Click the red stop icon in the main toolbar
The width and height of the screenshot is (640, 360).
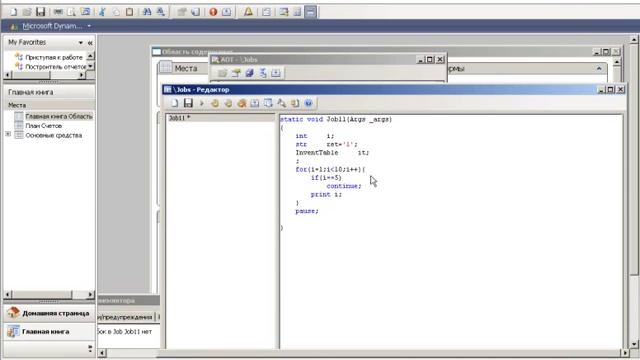213,12
